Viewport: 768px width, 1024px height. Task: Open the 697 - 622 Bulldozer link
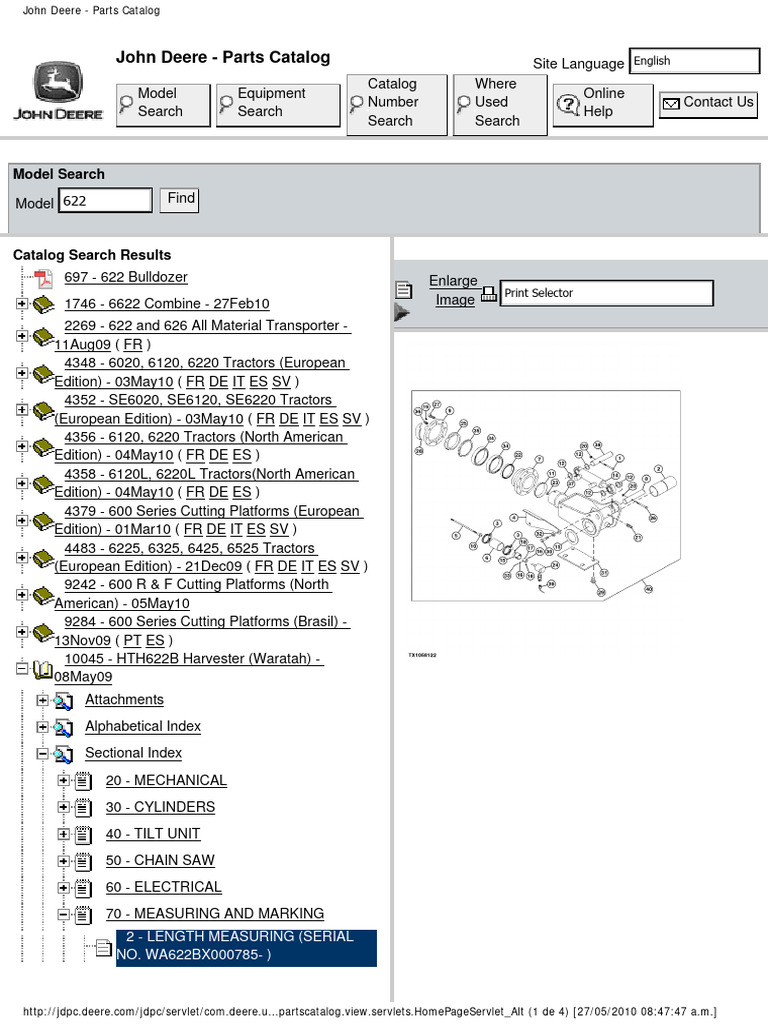coord(126,277)
